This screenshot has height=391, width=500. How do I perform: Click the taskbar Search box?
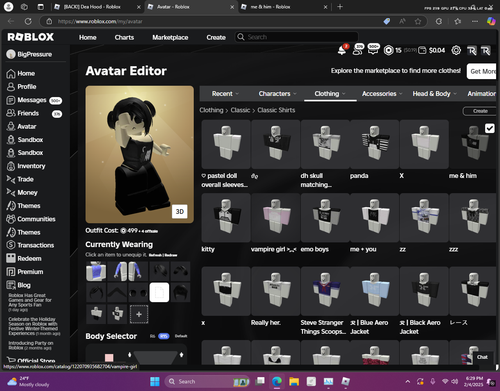[207, 381]
